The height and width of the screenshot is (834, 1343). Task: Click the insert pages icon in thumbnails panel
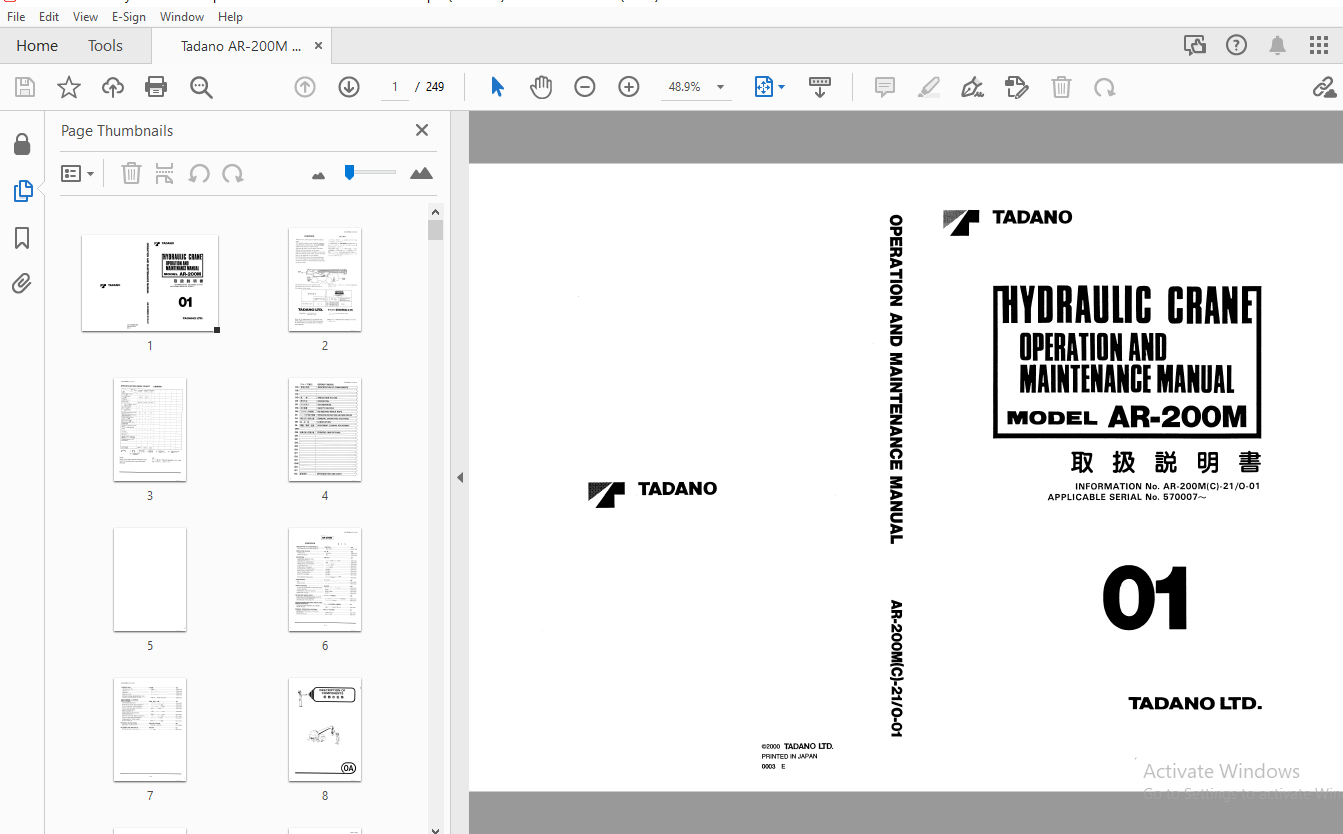pyautogui.click(x=165, y=173)
